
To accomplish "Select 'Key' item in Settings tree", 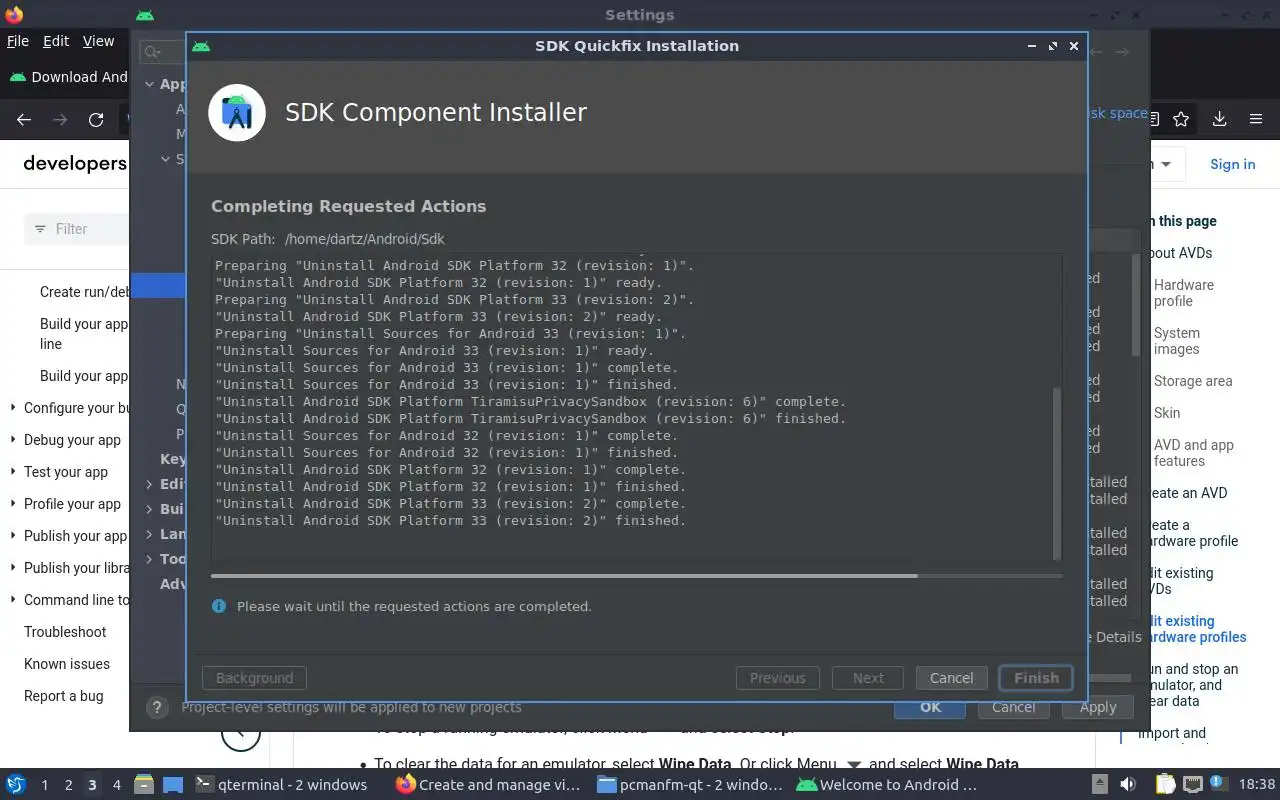I will coord(172,459).
